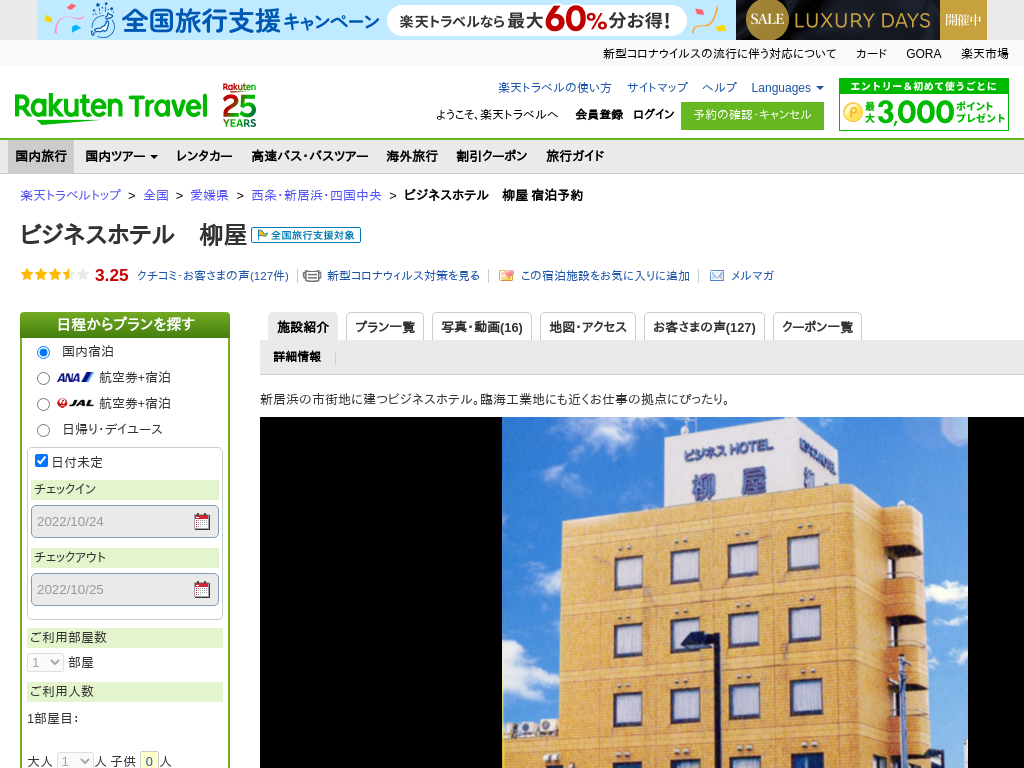Open the check-in calendar icon

pyautogui.click(x=202, y=521)
